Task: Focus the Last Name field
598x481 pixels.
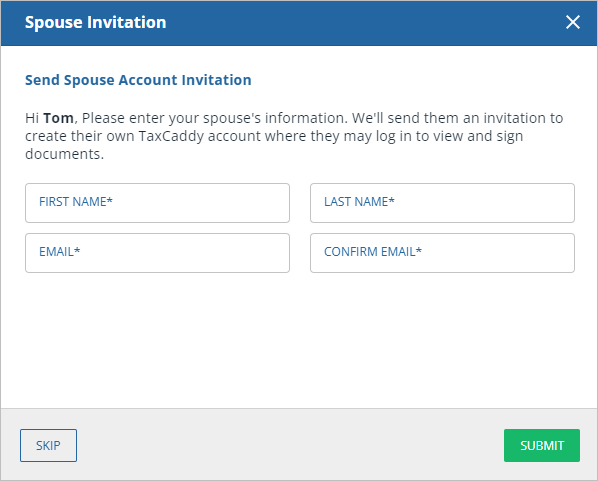Action: 442,203
